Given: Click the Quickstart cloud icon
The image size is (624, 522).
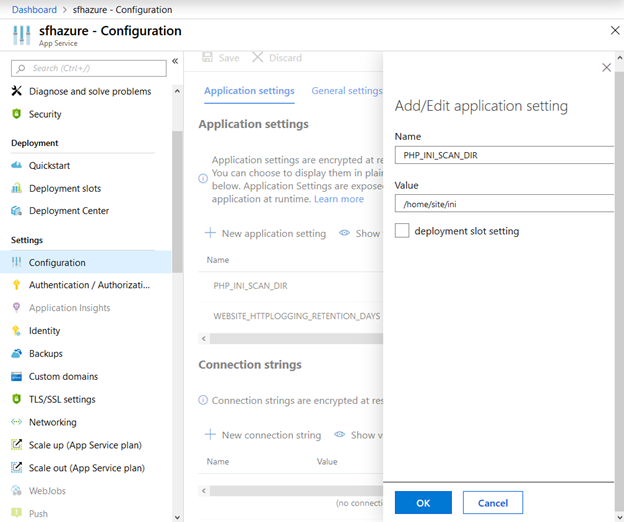Looking at the screenshot, I should (16, 165).
